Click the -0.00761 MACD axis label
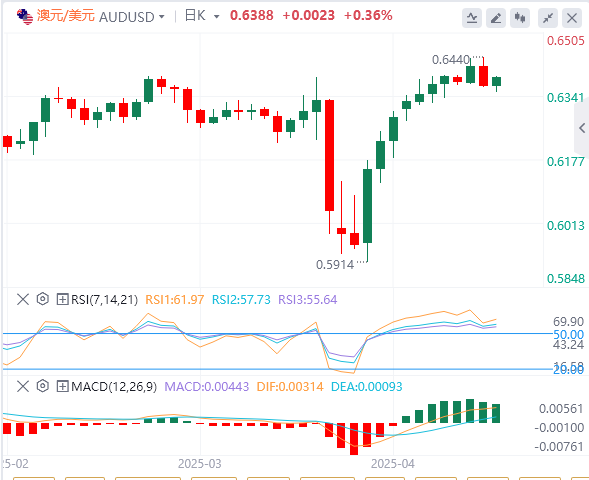 [559, 447]
